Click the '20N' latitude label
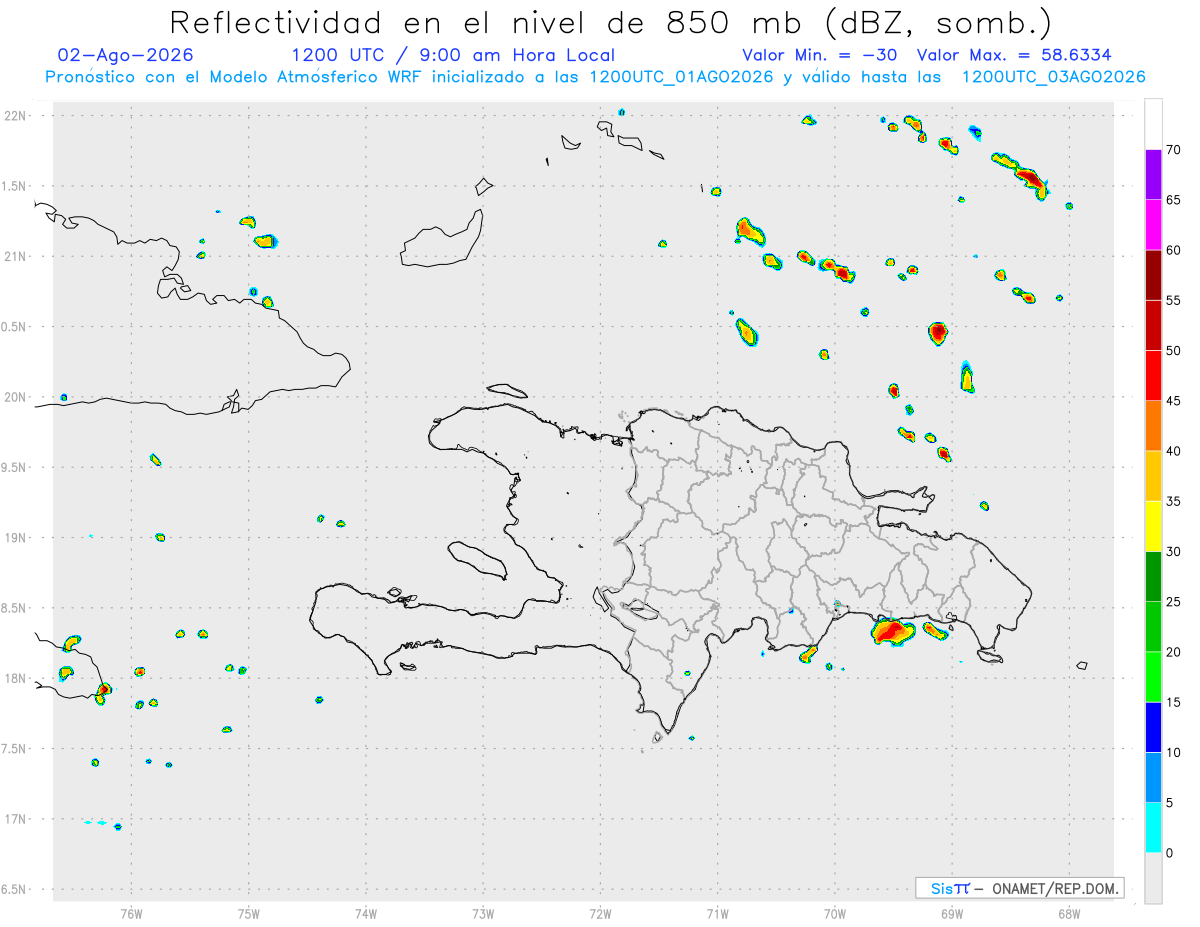This screenshot has width=1200, height=927. click(x=17, y=397)
